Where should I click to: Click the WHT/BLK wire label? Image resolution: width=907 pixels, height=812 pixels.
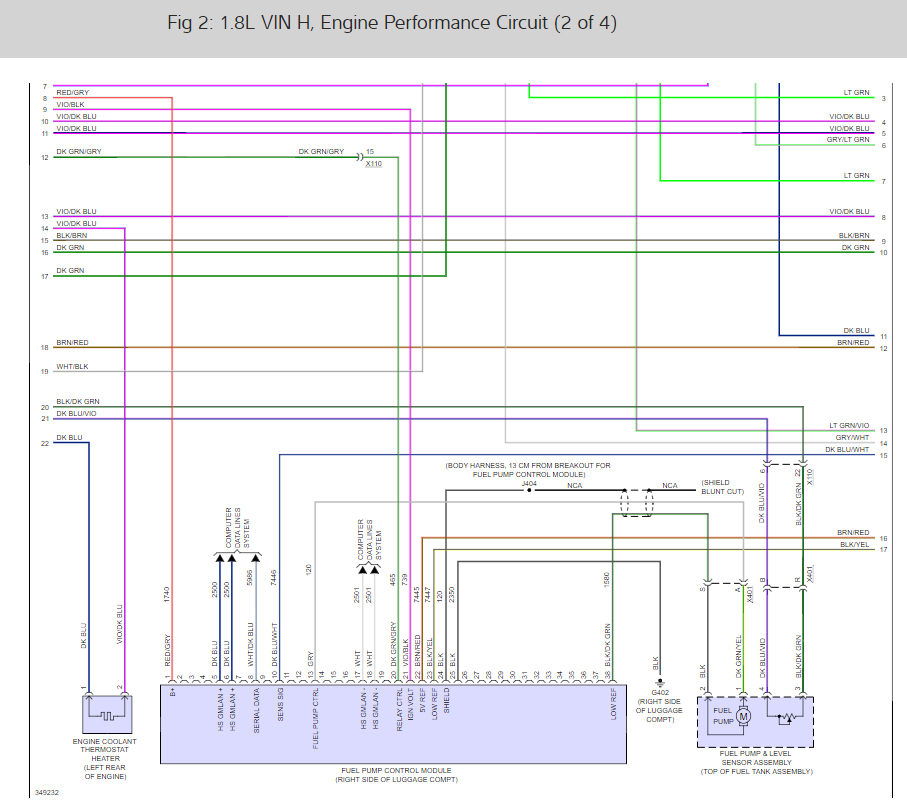pyautogui.click(x=72, y=367)
